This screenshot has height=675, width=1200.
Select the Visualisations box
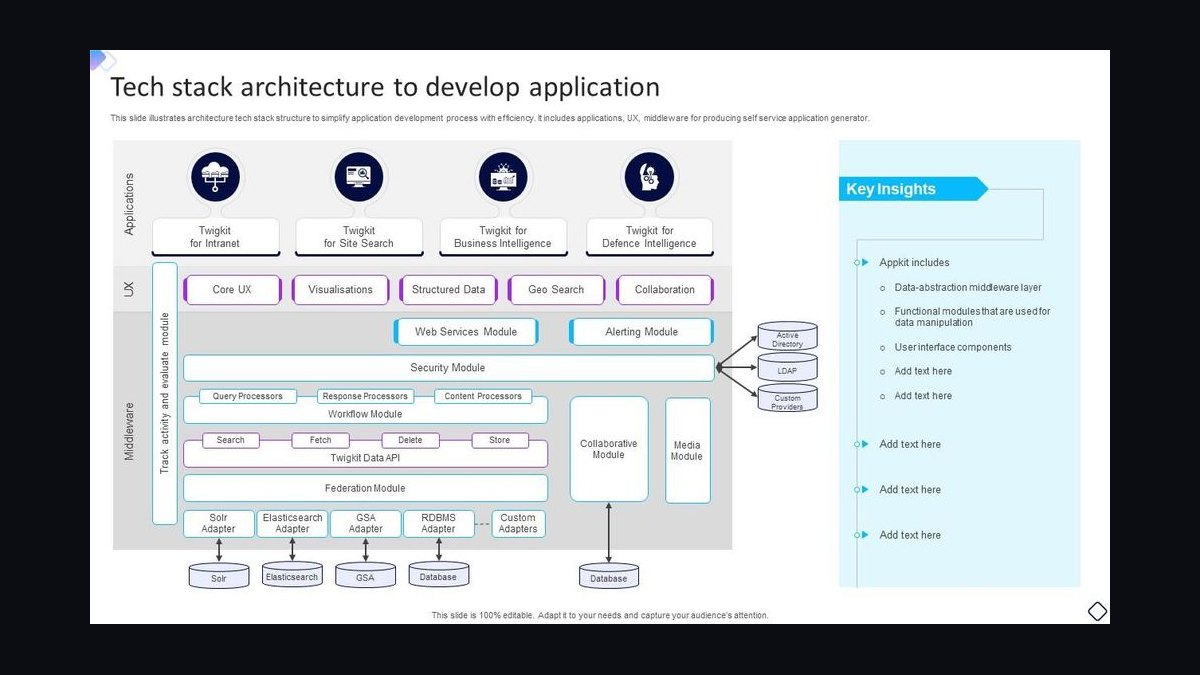[x=340, y=290]
